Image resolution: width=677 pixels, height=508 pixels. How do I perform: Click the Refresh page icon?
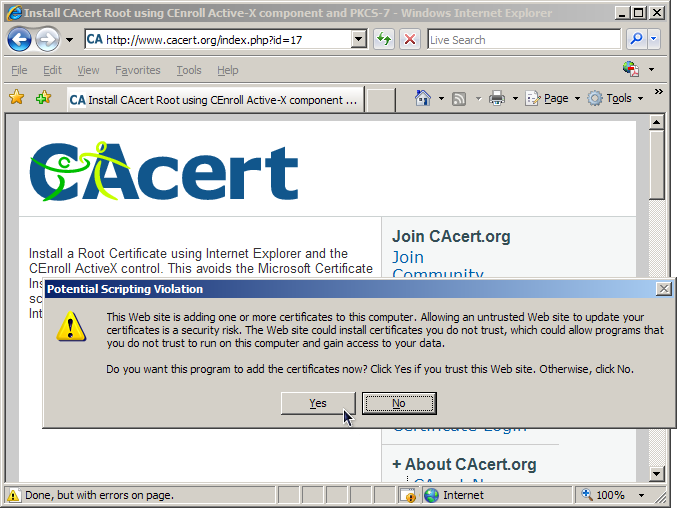[x=383, y=40]
